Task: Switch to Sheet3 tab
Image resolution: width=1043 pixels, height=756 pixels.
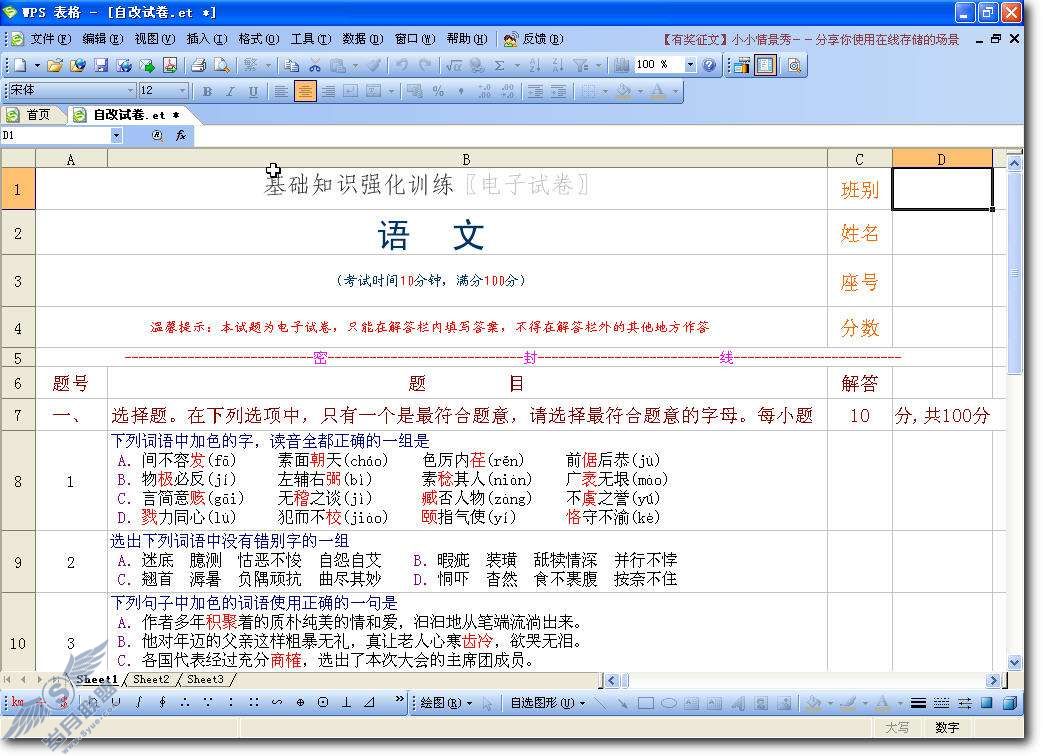Action: (205, 680)
